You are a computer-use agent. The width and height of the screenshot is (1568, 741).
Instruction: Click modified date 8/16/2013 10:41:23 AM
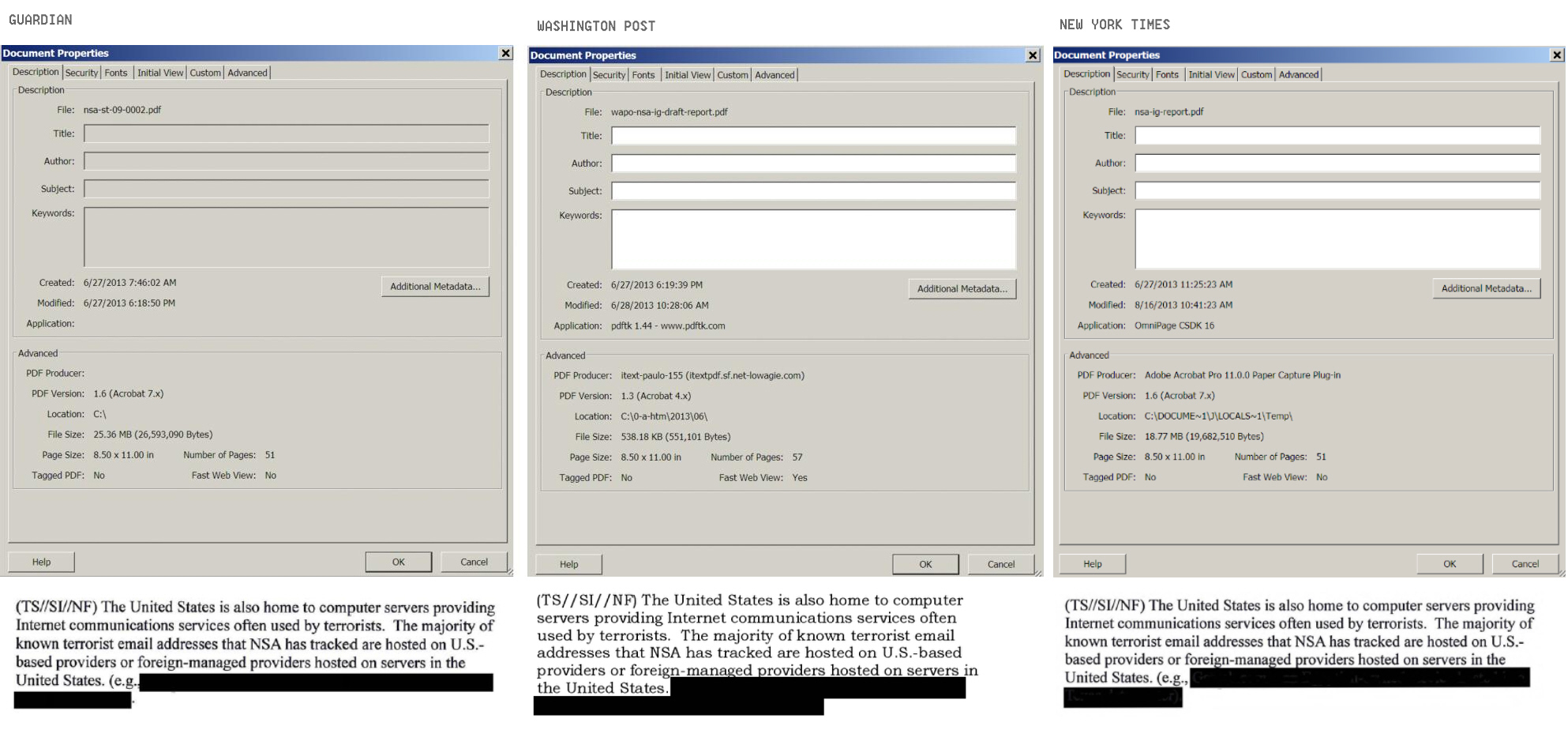click(1184, 305)
